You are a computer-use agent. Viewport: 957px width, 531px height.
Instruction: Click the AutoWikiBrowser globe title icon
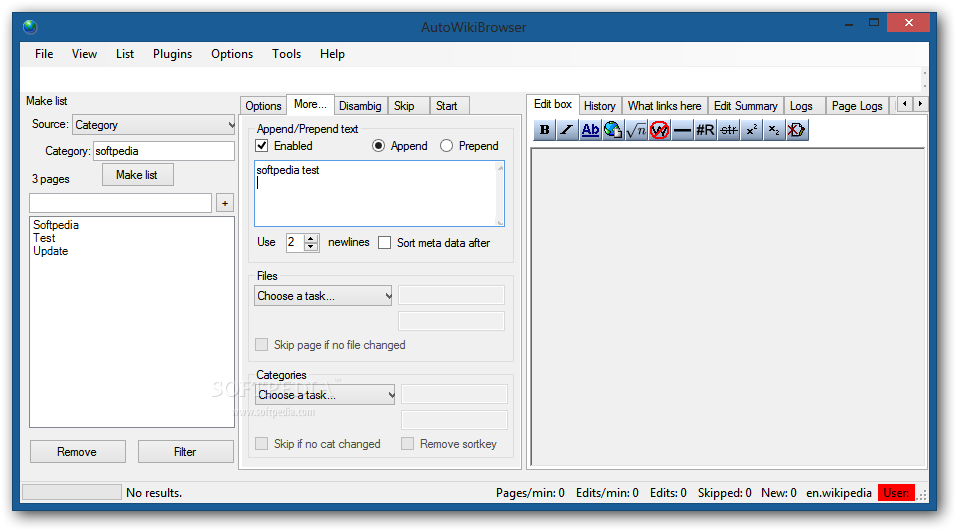(x=30, y=27)
